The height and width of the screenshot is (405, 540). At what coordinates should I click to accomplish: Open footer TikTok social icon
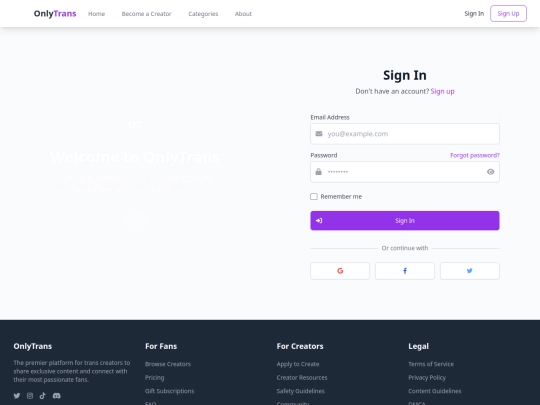coord(43,396)
